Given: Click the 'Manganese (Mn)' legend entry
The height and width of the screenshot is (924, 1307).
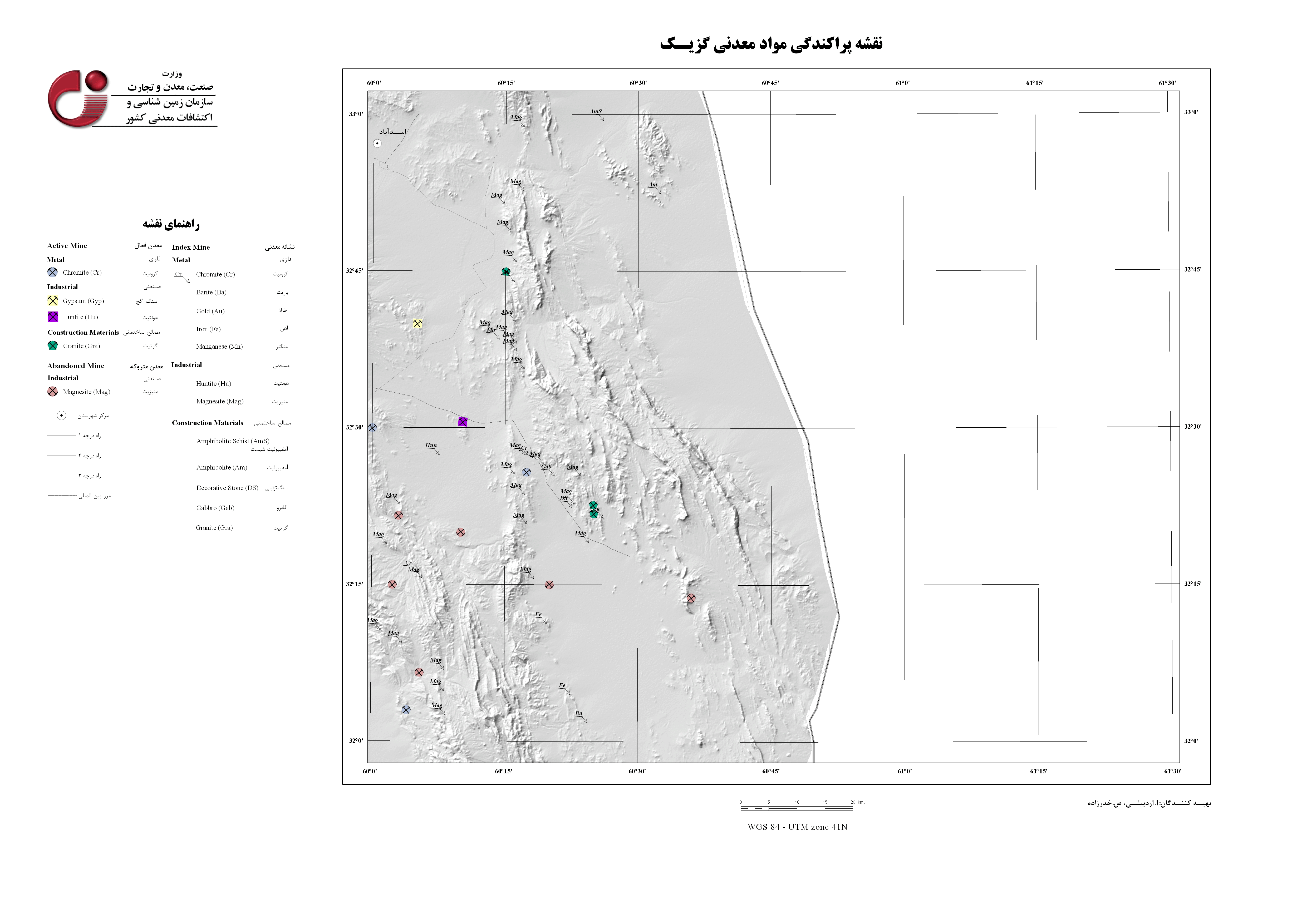Looking at the screenshot, I should tap(219, 347).
